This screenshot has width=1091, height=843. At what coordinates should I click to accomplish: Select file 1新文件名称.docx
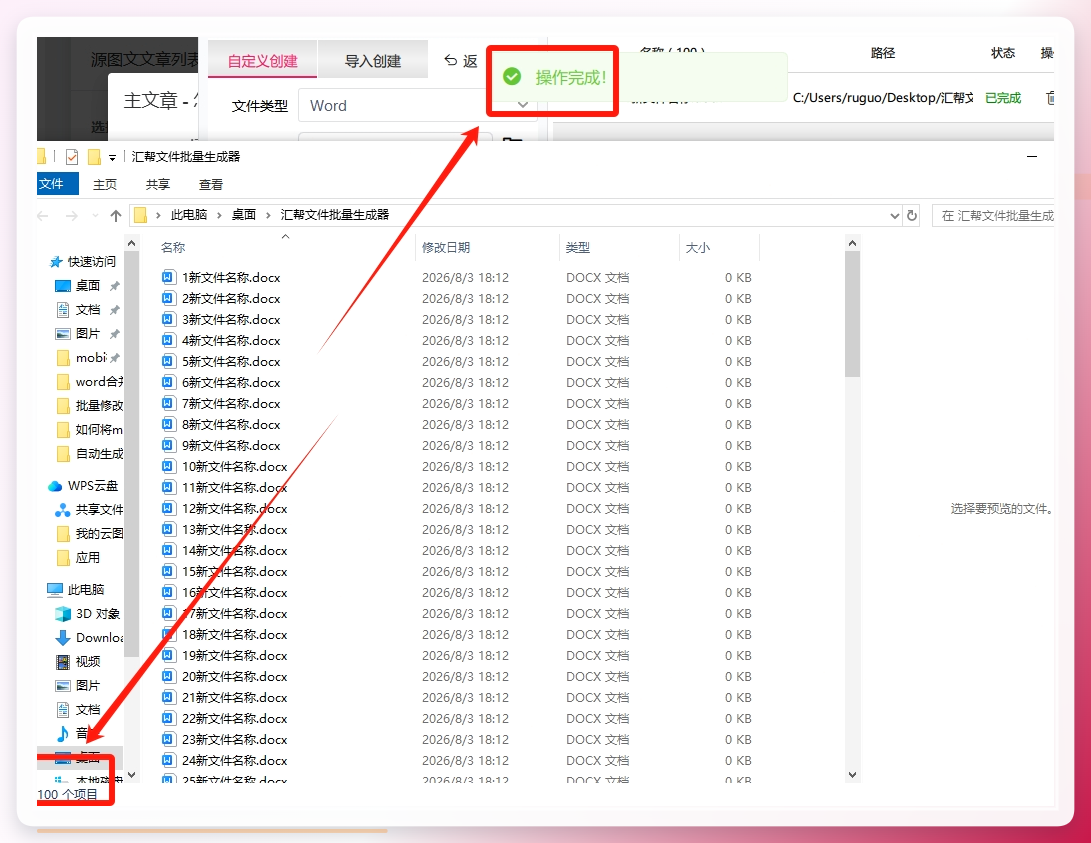point(231,278)
